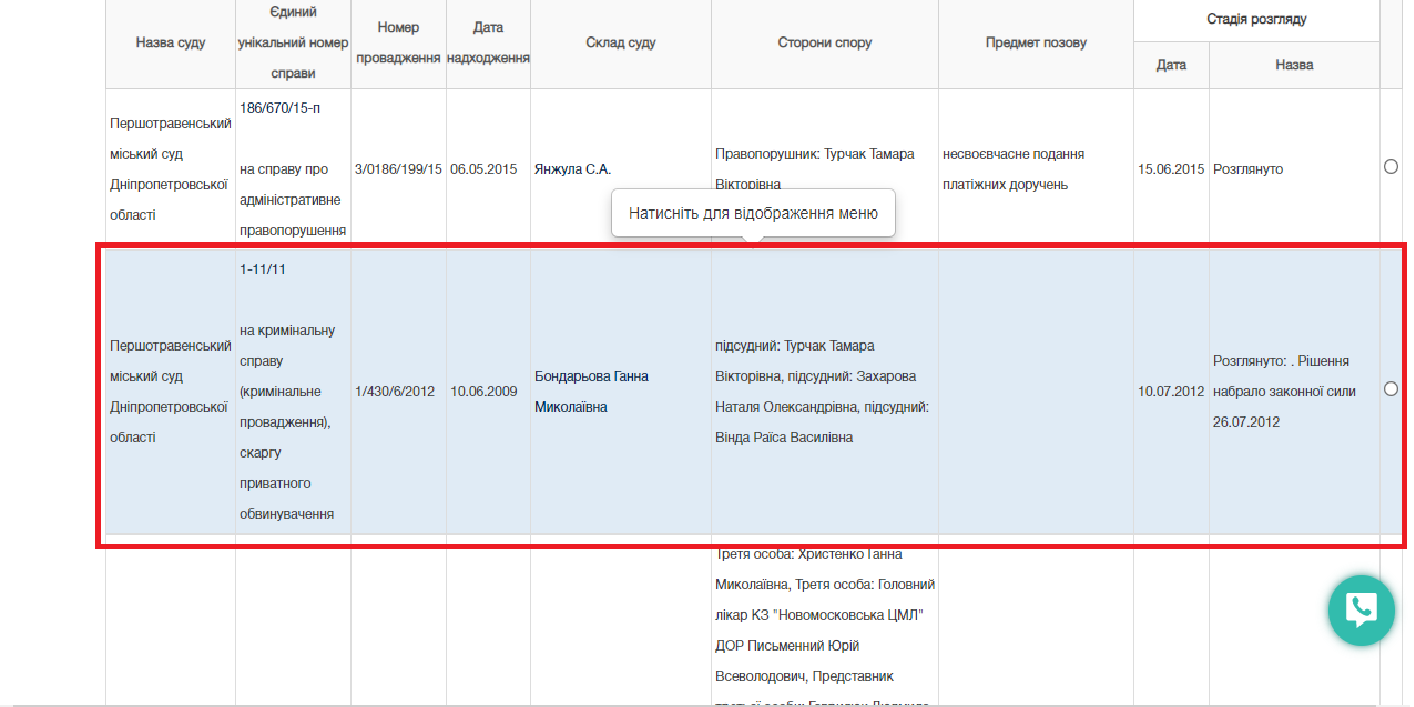Click the «Предмет позову» column header
Image resolution: width=1414 pixels, height=707 pixels.
(1035, 43)
